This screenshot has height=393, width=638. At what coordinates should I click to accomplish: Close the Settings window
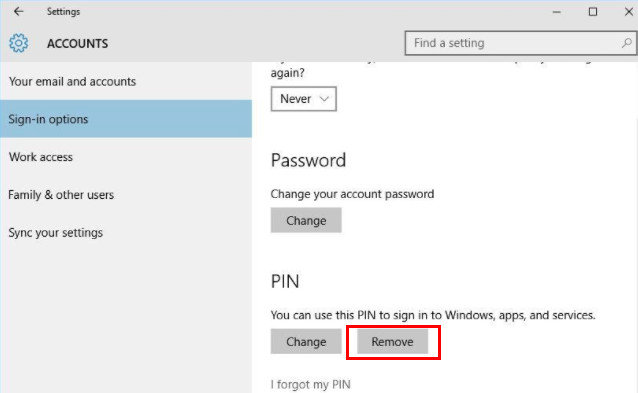click(629, 12)
